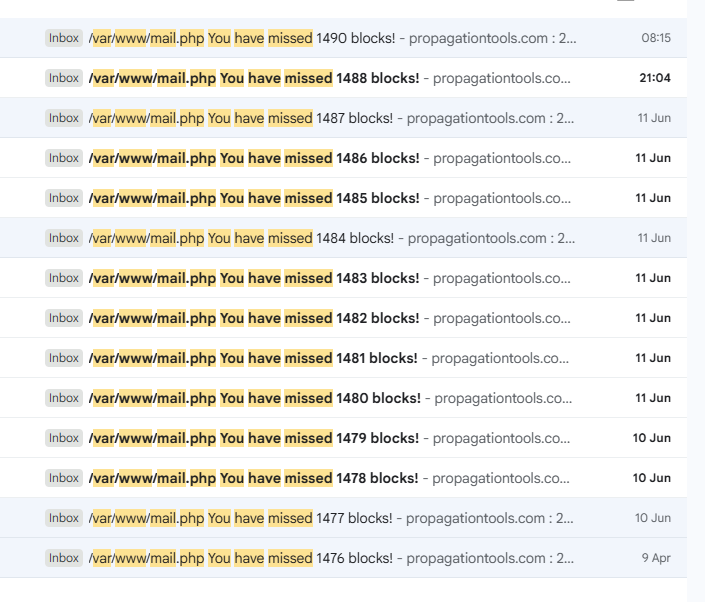Open the email about 1480 missed blocks
Viewport: 705px width, 602px height.
pos(343,398)
